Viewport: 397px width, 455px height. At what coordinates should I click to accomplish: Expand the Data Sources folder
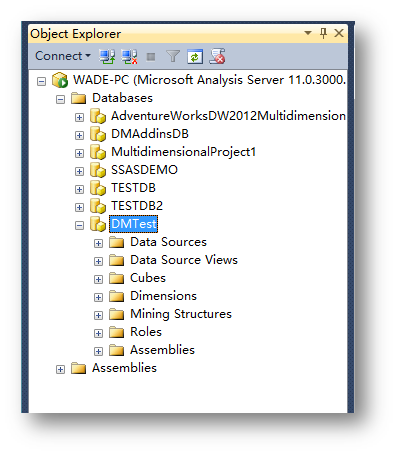pyautogui.click(x=98, y=243)
